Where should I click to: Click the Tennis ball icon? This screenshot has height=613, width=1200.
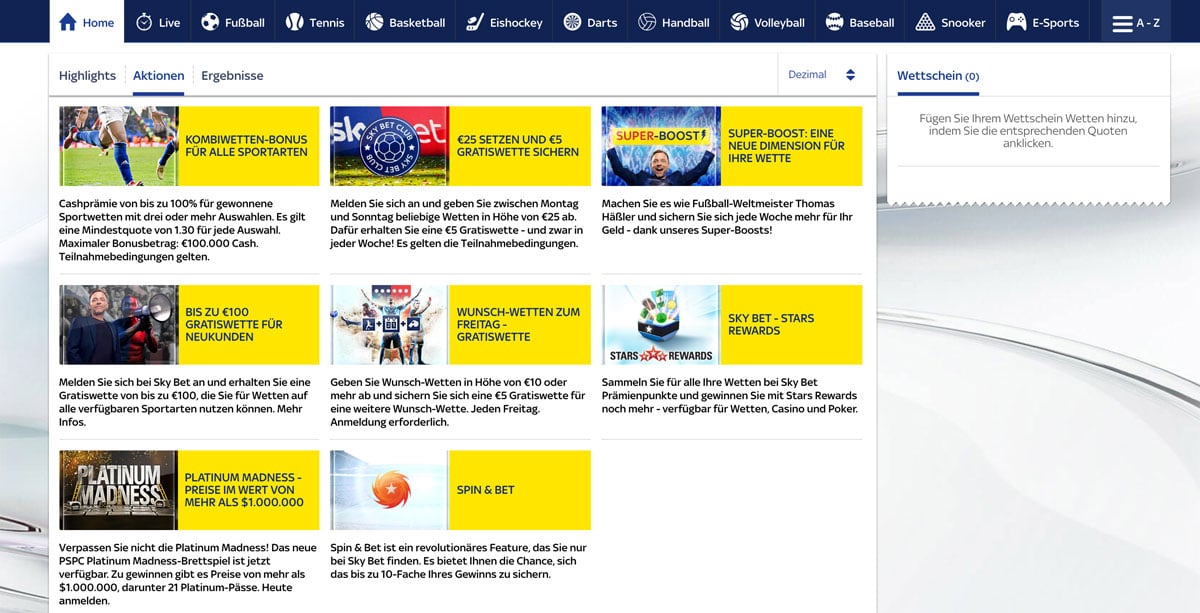(x=294, y=22)
